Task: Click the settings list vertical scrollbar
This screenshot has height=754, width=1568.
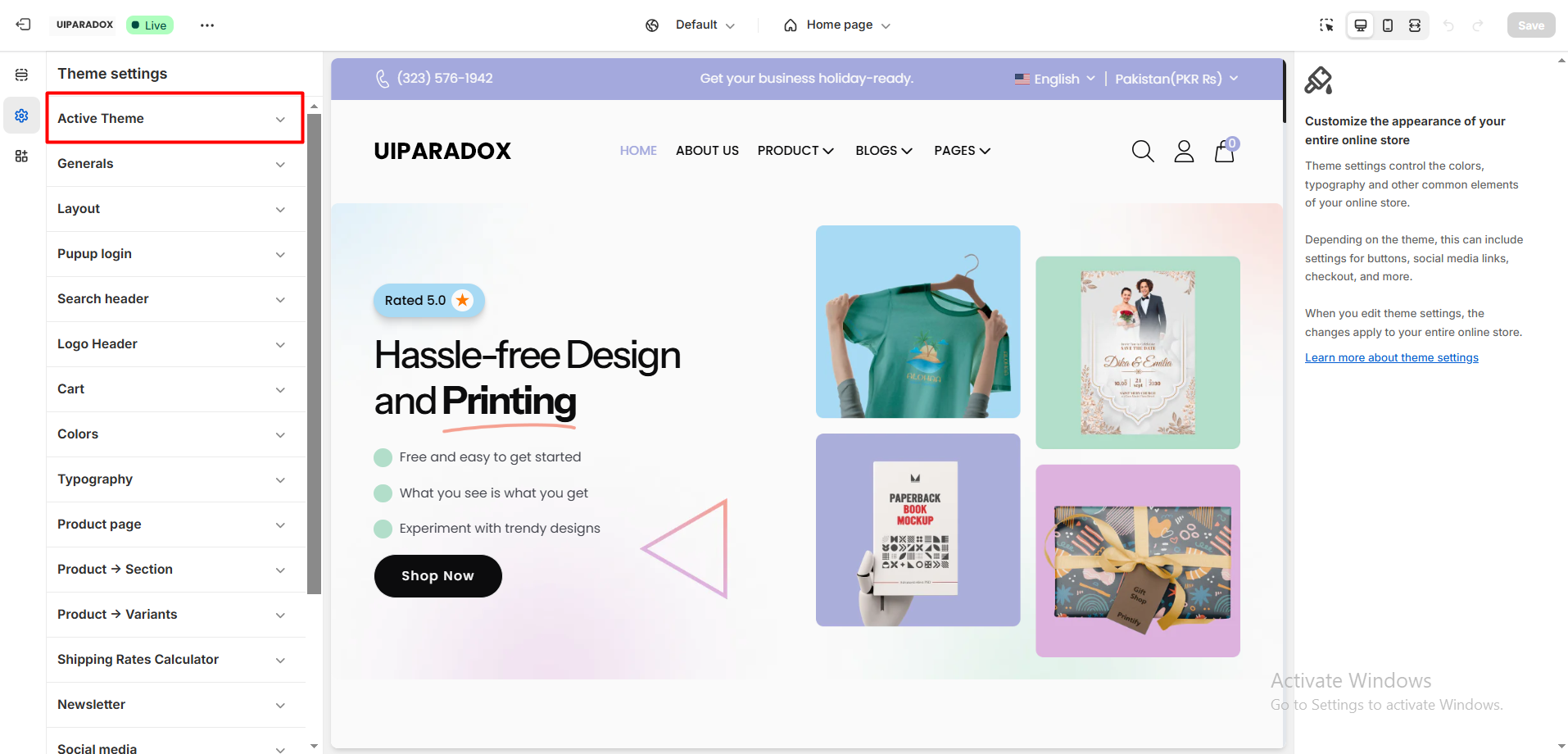Action: pyautogui.click(x=315, y=352)
